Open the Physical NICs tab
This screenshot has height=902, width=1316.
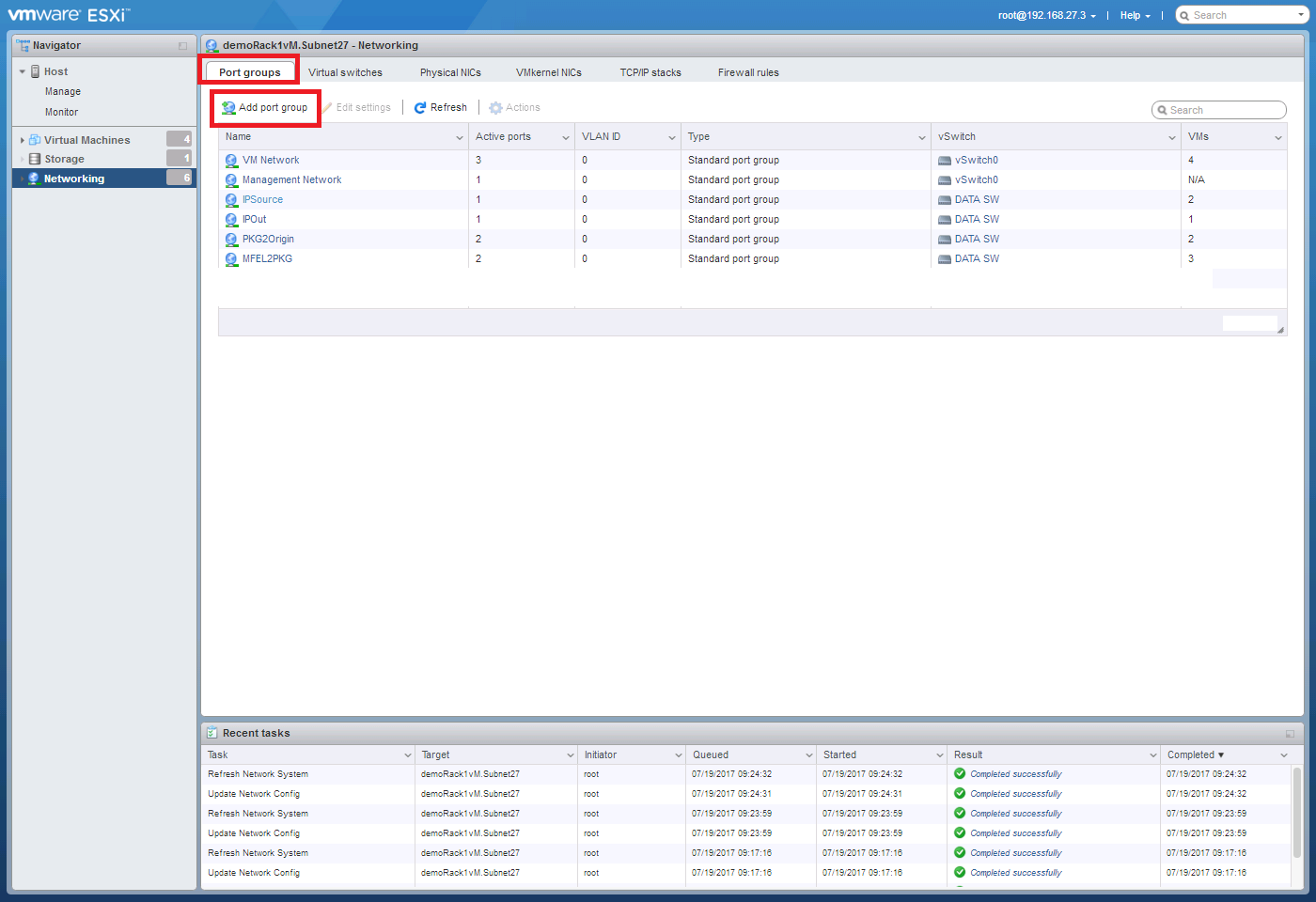450,72
